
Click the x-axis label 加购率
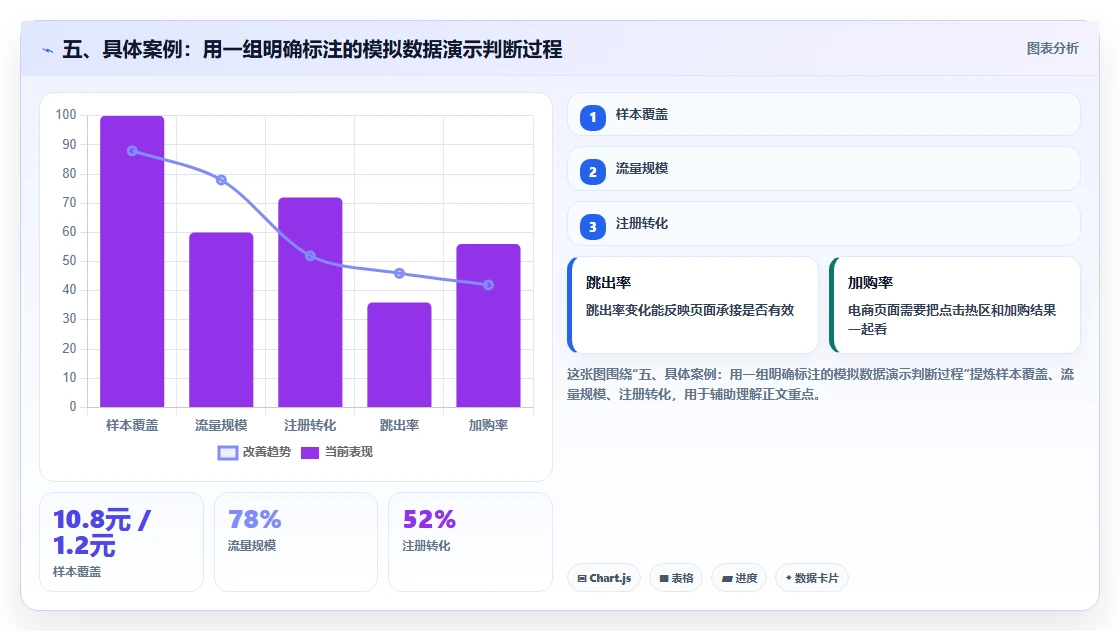coord(489,425)
